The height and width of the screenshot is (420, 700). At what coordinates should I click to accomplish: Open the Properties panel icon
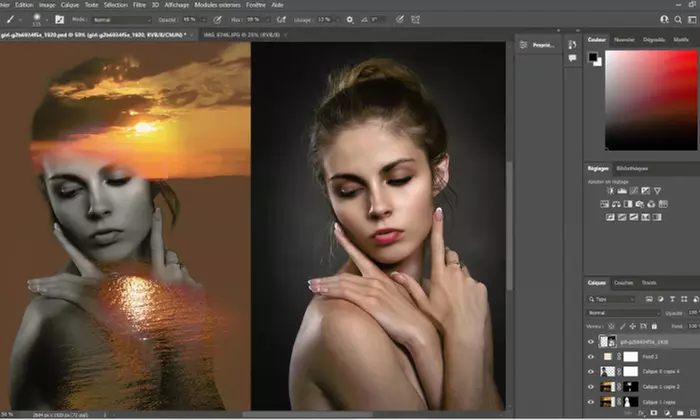pos(523,45)
